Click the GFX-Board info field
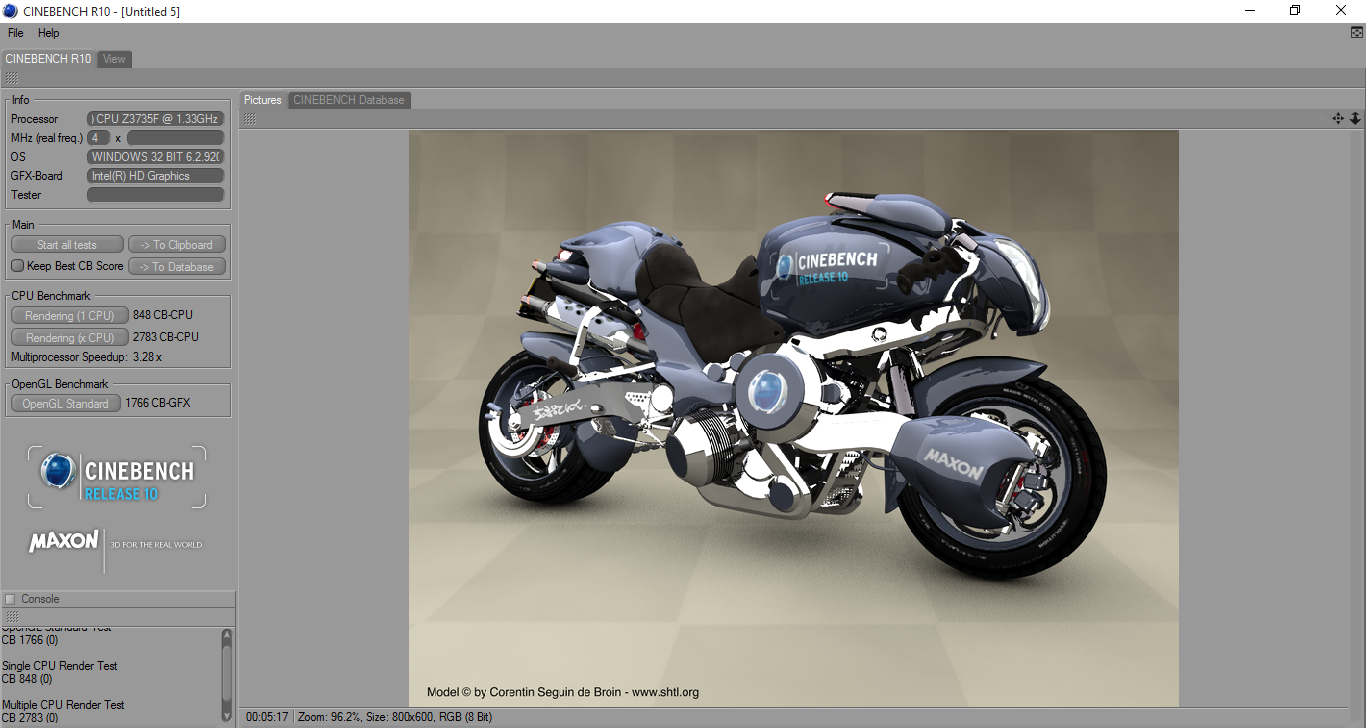Image resolution: width=1366 pixels, height=728 pixels. click(x=156, y=176)
